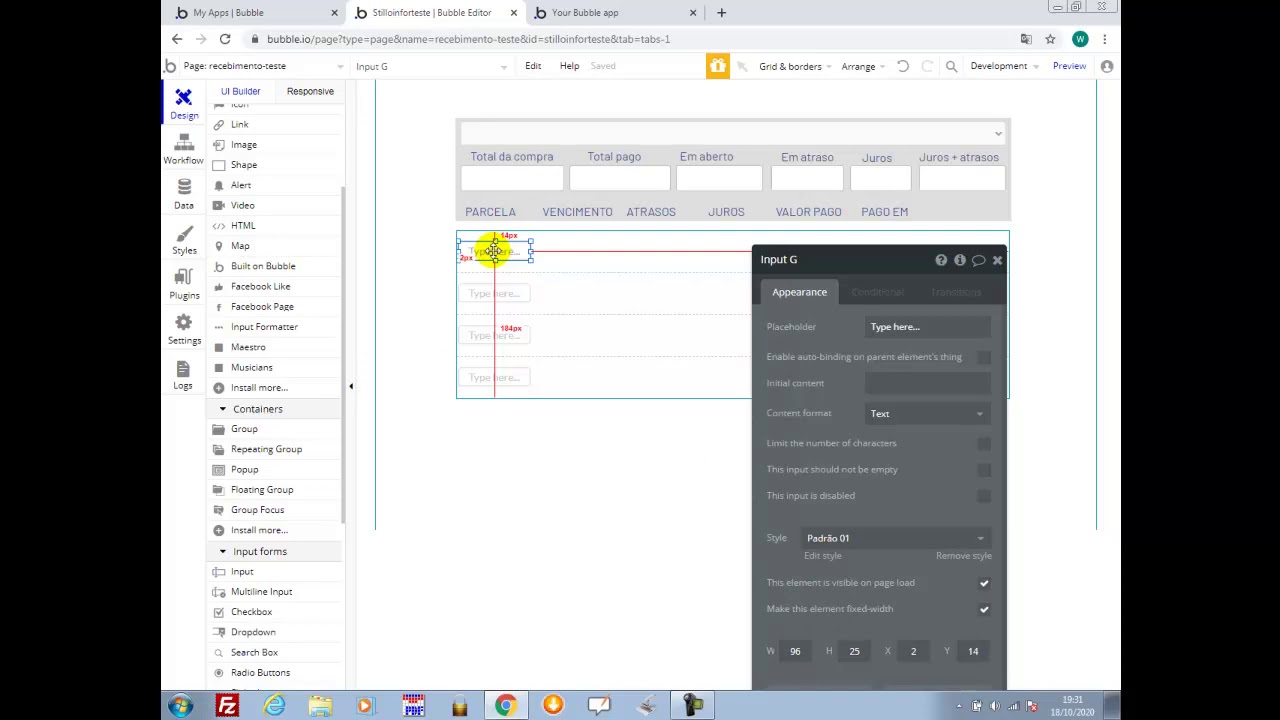Screen dimensions: 1280x720
Task: Open the user account icon
Action: click(1107, 66)
